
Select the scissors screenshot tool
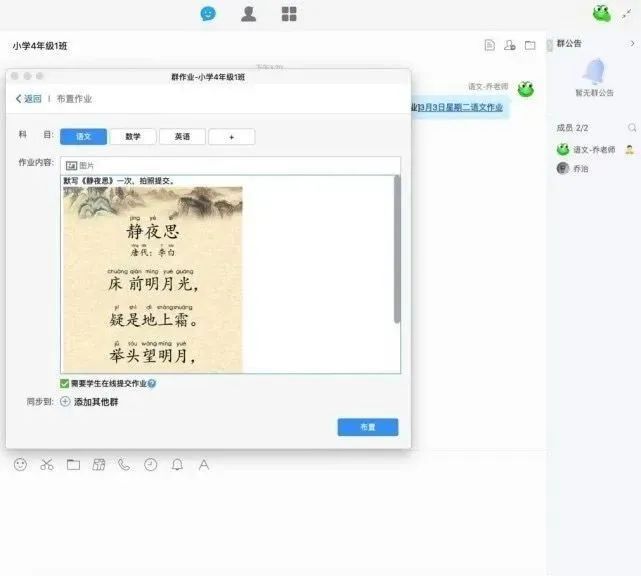(x=47, y=465)
